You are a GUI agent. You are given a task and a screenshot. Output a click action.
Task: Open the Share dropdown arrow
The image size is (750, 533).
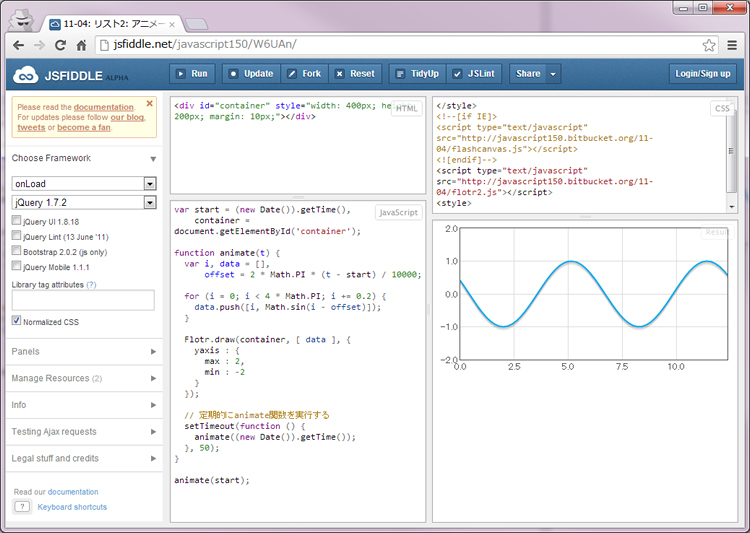pyautogui.click(x=553, y=74)
